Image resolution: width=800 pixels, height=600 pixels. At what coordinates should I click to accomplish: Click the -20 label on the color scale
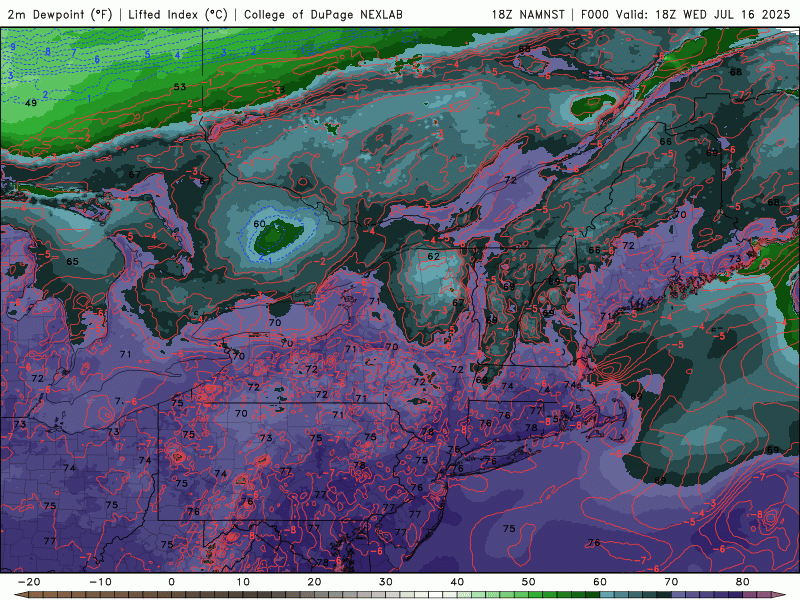(29, 582)
